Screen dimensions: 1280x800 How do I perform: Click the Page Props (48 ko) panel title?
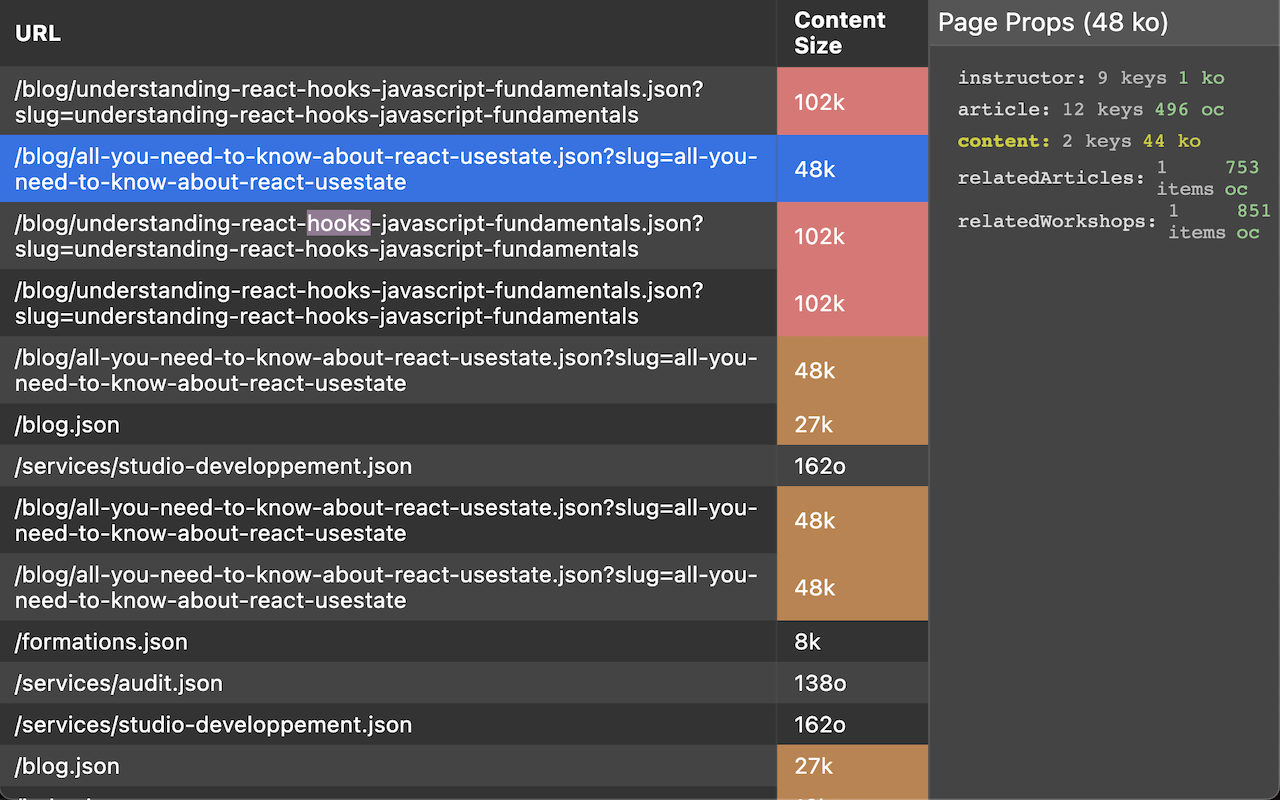pos(1052,23)
